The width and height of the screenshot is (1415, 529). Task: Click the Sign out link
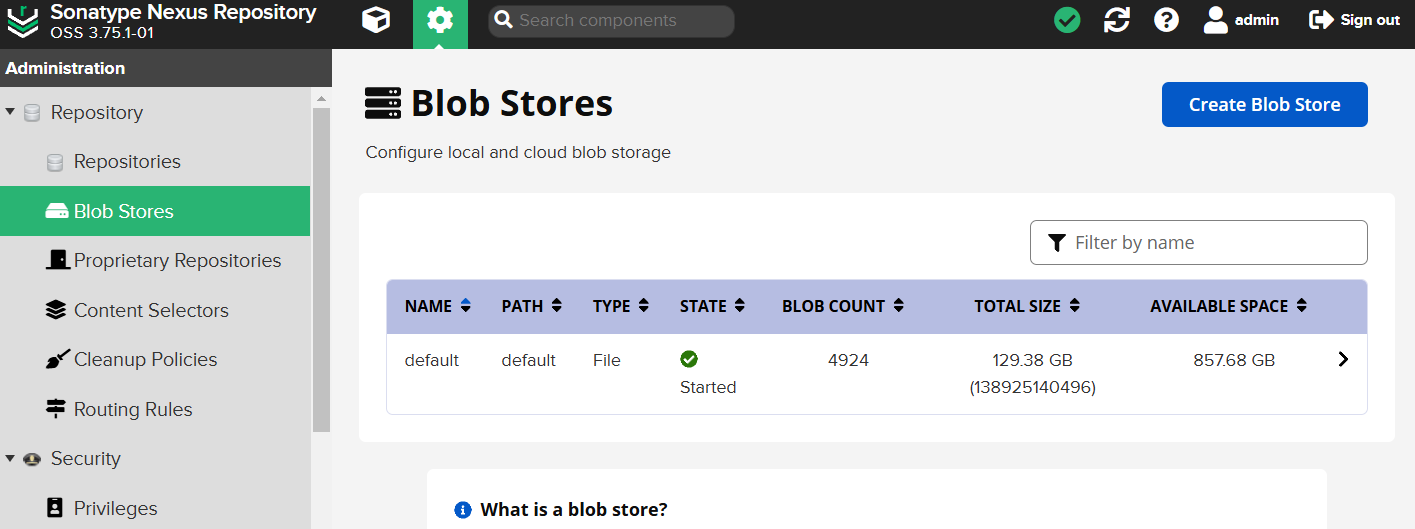[1355, 20]
